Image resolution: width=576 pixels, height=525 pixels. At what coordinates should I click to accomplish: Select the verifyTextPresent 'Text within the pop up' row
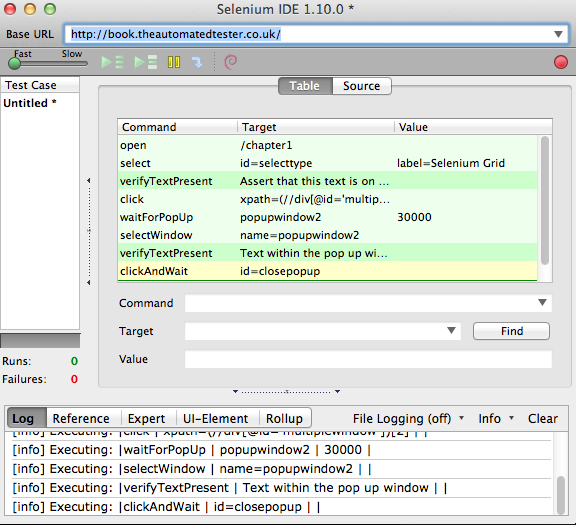(x=328, y=253)
